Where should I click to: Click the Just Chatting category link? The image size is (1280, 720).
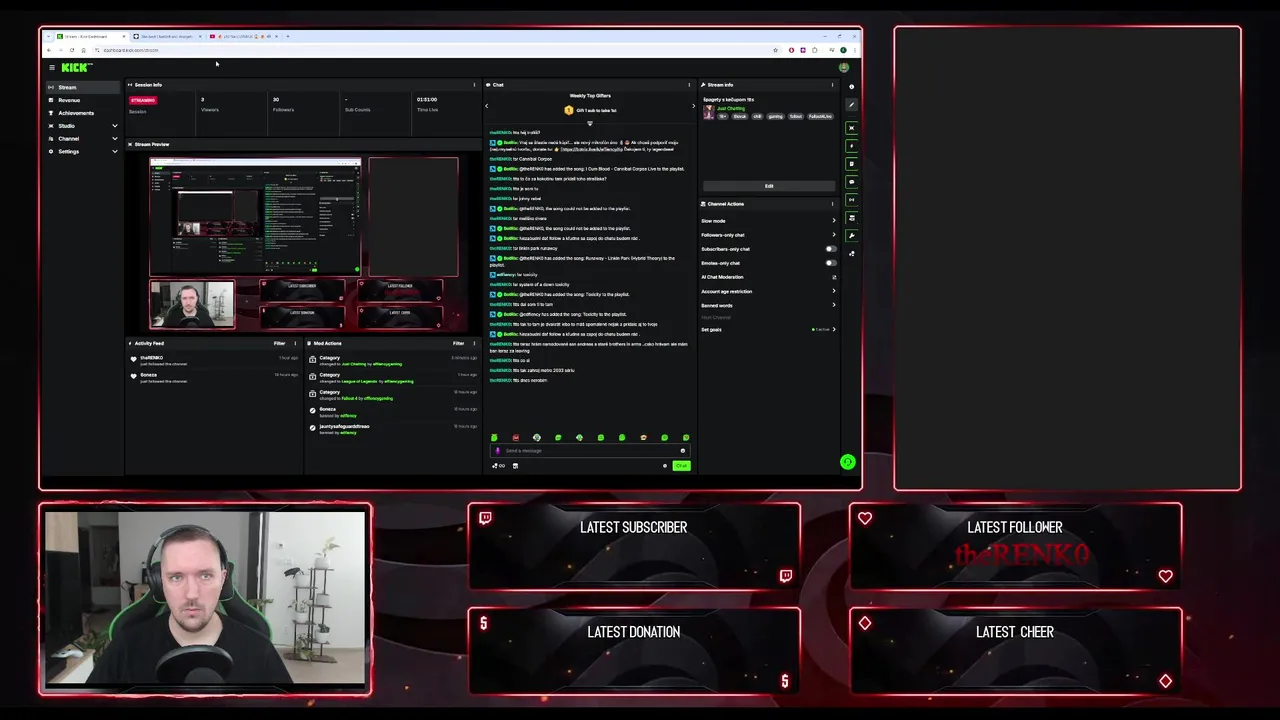731,108
